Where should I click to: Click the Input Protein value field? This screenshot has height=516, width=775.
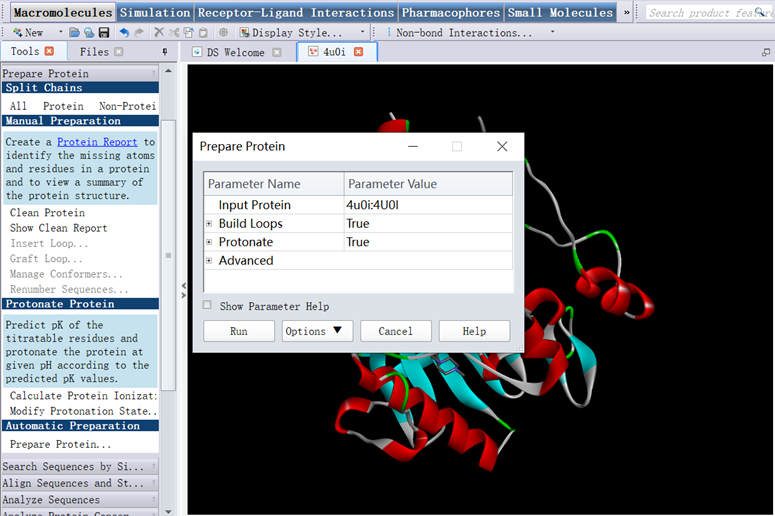point(427,205)
